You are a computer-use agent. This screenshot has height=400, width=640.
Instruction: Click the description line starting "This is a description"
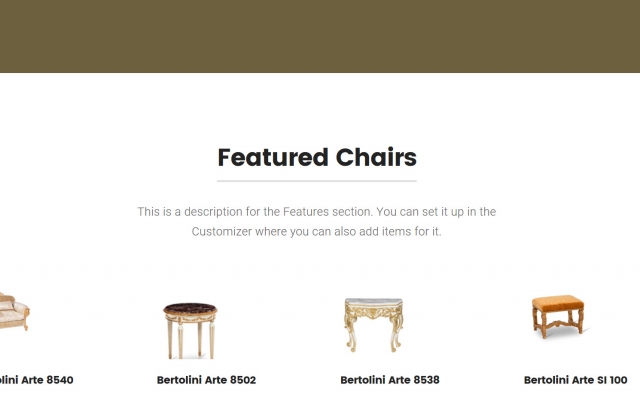[317, 212]
